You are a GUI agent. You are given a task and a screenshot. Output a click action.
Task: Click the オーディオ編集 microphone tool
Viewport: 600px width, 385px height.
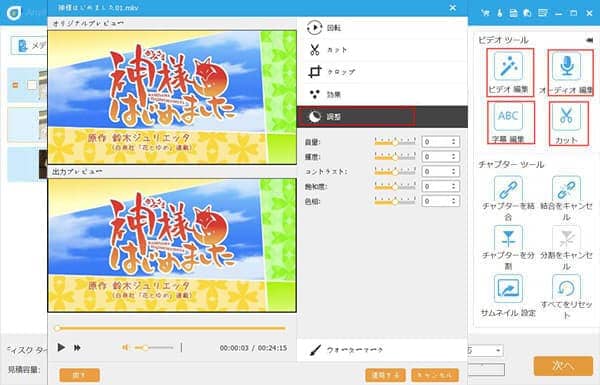pos(567,73)
